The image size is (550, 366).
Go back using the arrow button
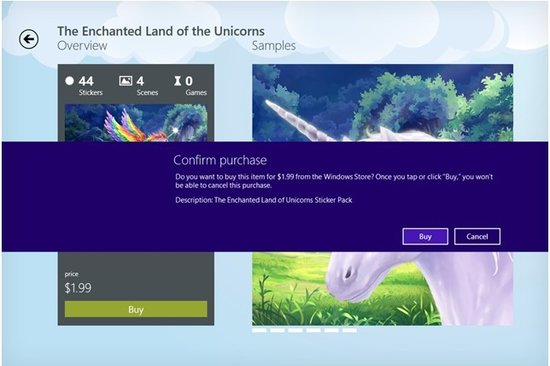29,39
